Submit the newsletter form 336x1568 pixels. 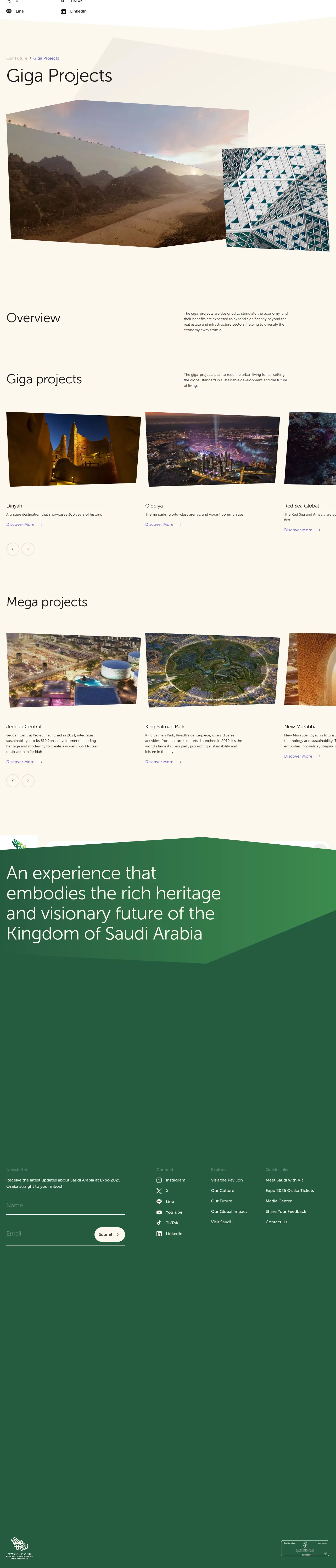[x=110, y=1235]
